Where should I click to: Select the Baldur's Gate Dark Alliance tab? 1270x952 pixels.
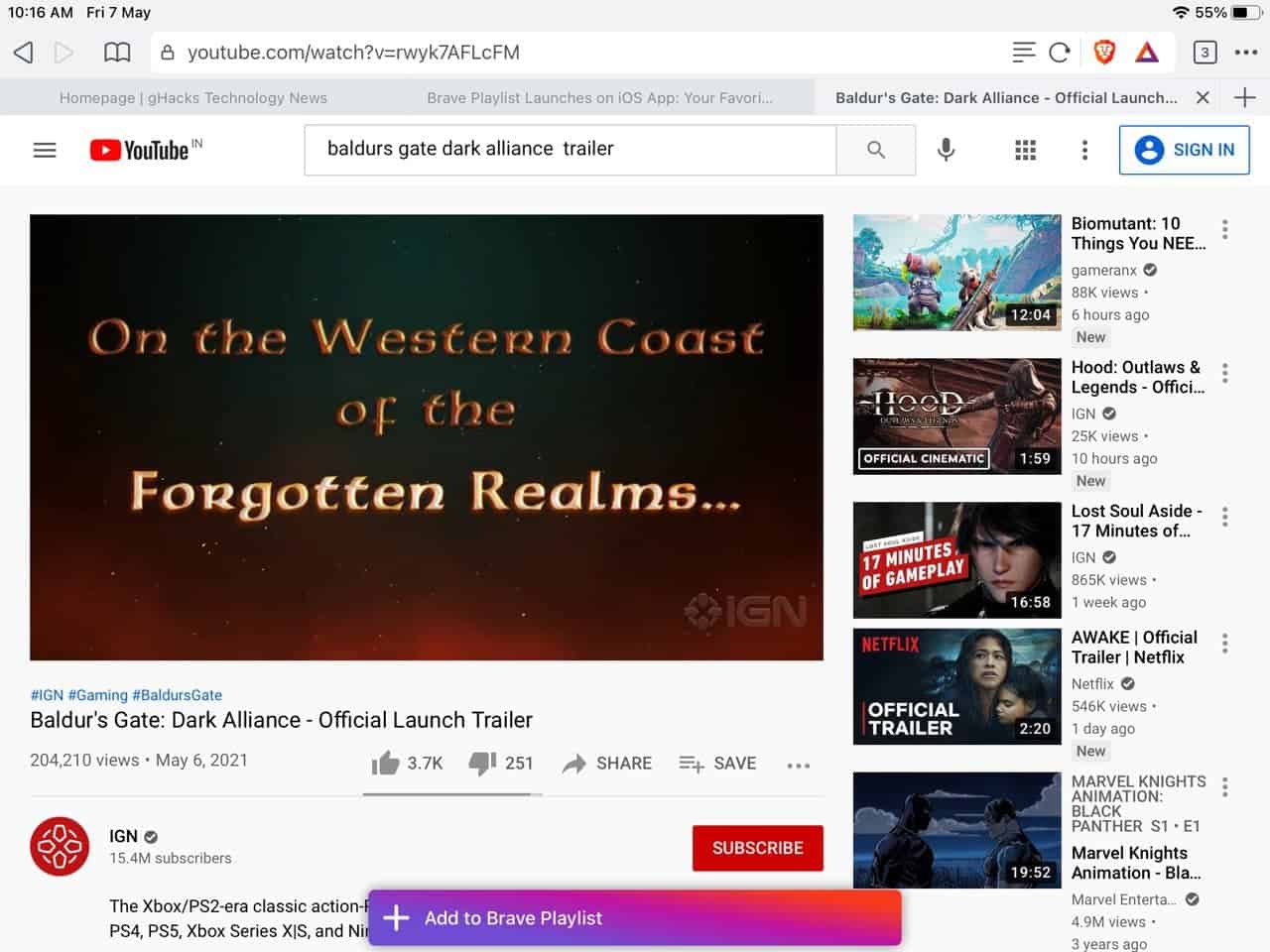[x=1006, y=97]
